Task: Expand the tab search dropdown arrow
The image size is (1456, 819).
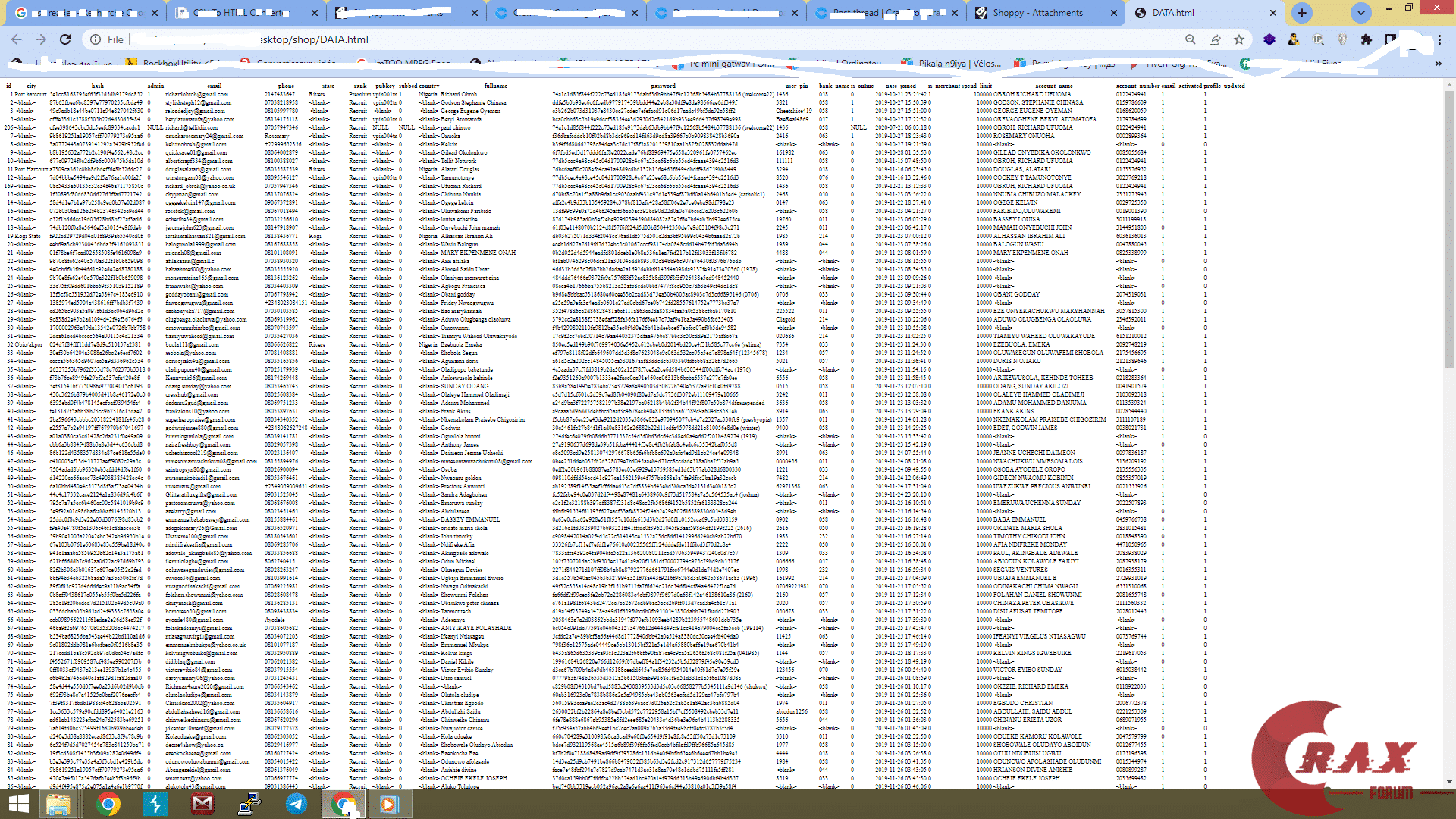Action: click(1361, 13)
